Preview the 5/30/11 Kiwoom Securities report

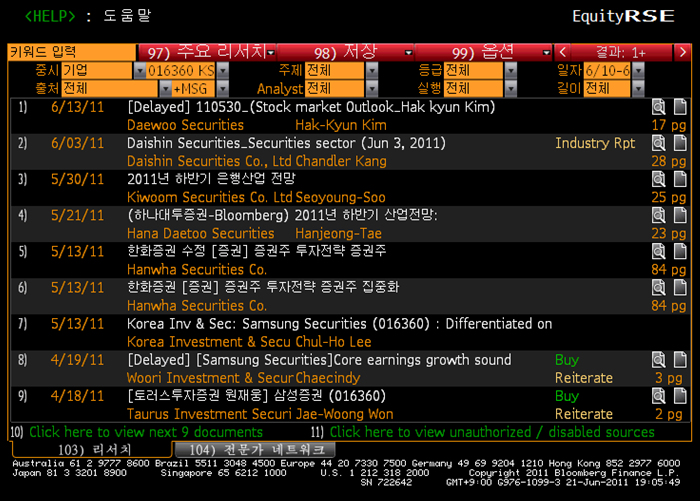coord(658,180)
